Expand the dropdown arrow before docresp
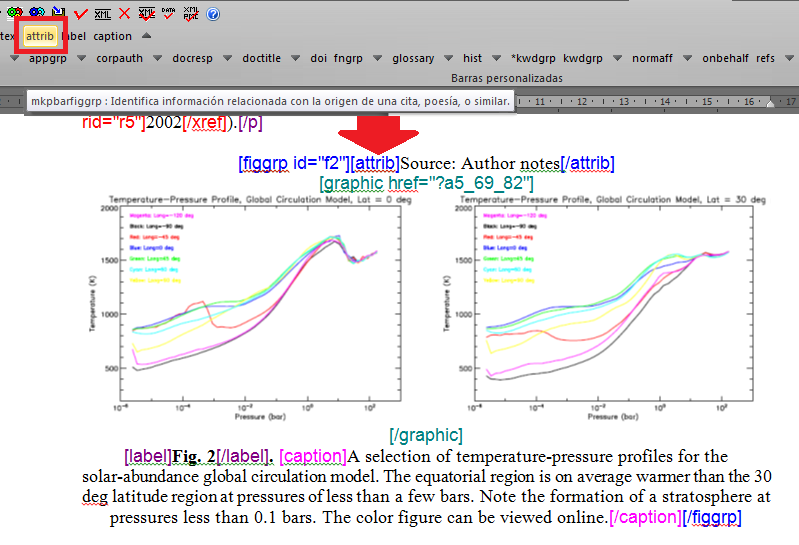The width and height of the screenshot is (799, 545). [x=158, y=59]
